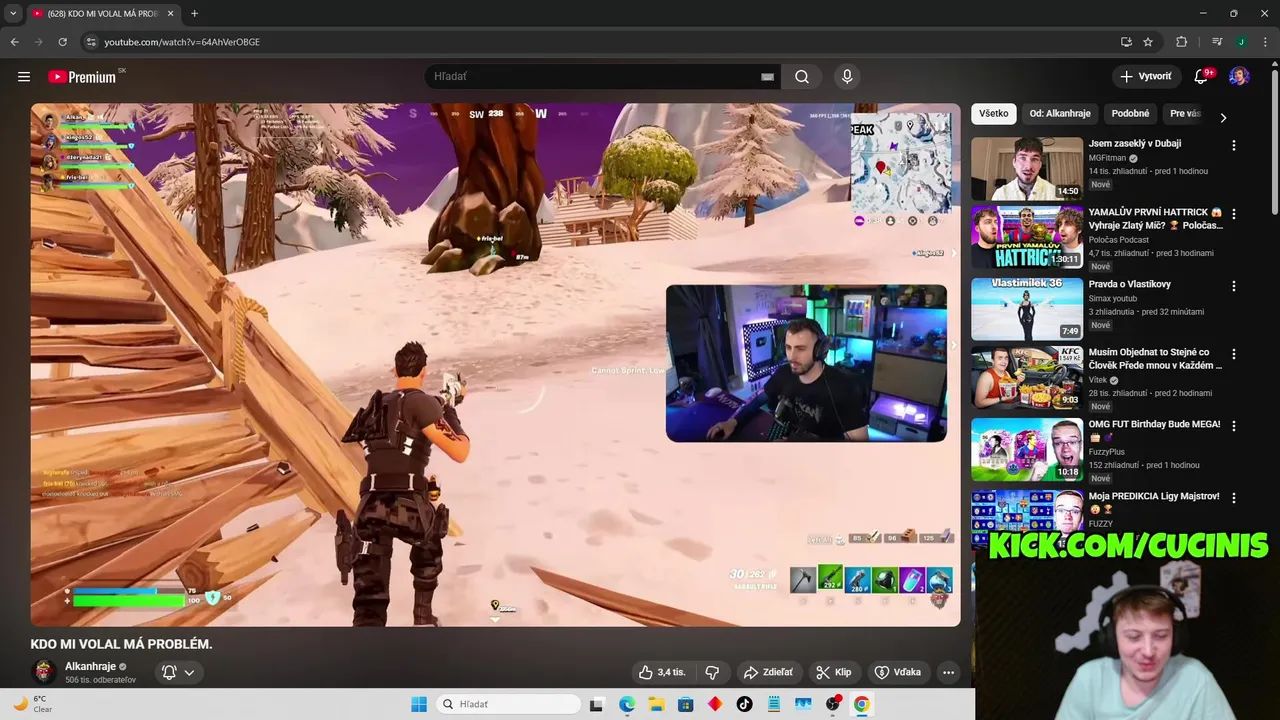Screen dimensions: 1280x720
Task: Click the Zdieľať share button
Action: 768,672
